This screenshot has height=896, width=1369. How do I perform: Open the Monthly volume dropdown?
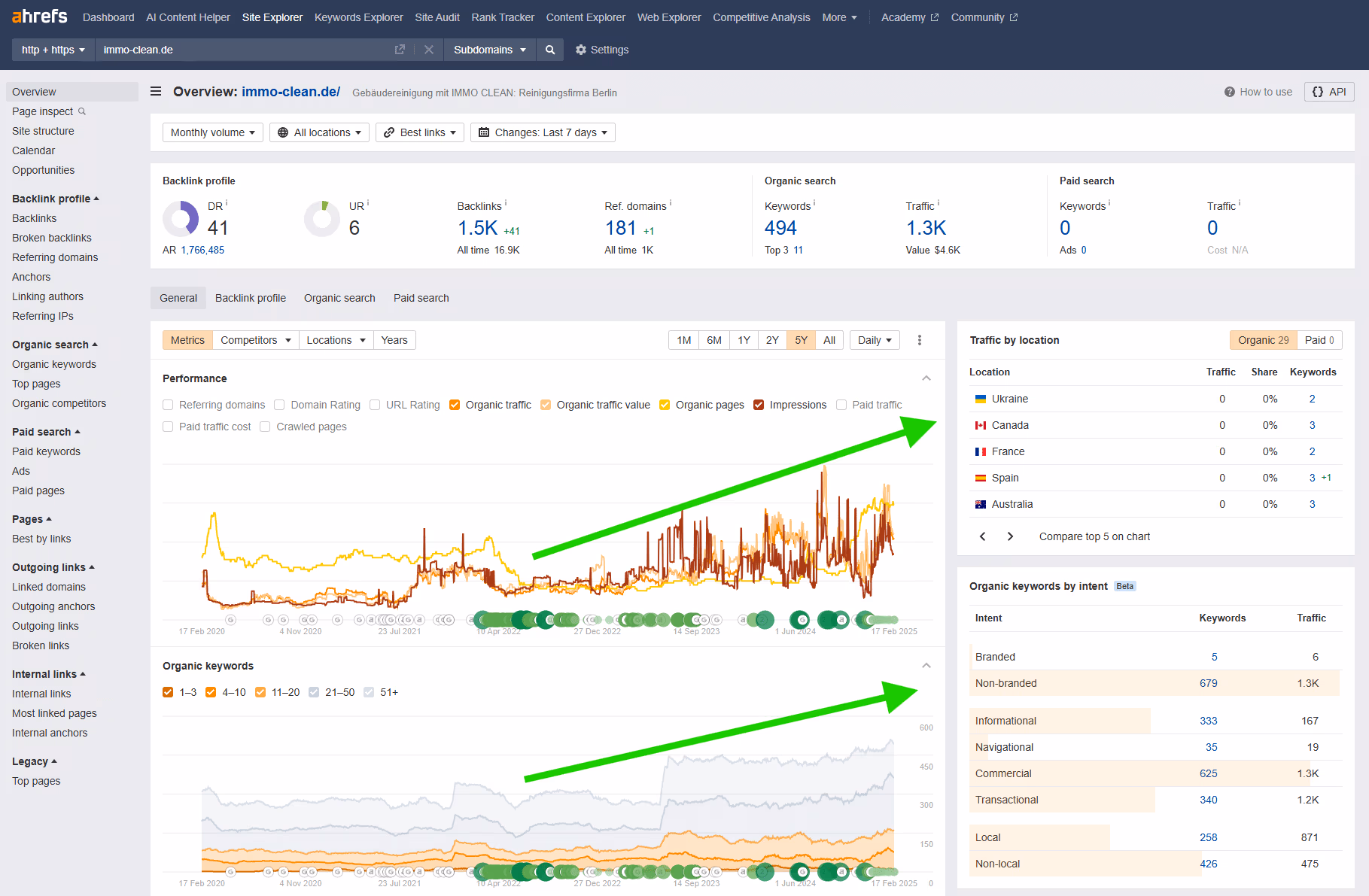click(x=212, y=132)
